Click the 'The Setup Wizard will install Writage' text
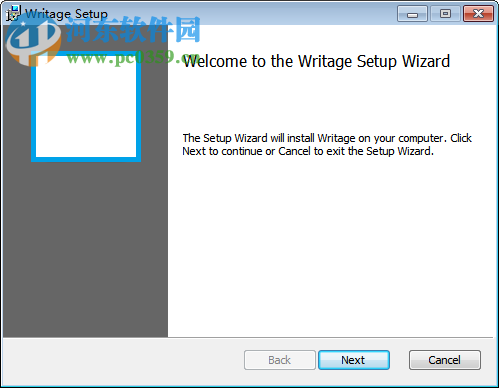The width and height of the screenshot is (499, 388). click(x=327, y=145)
